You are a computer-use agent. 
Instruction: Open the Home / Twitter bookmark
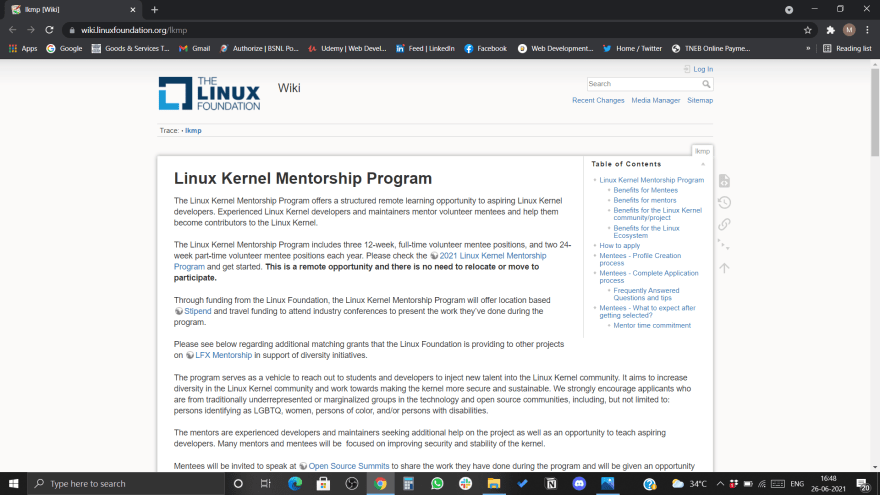coord(632,49)
